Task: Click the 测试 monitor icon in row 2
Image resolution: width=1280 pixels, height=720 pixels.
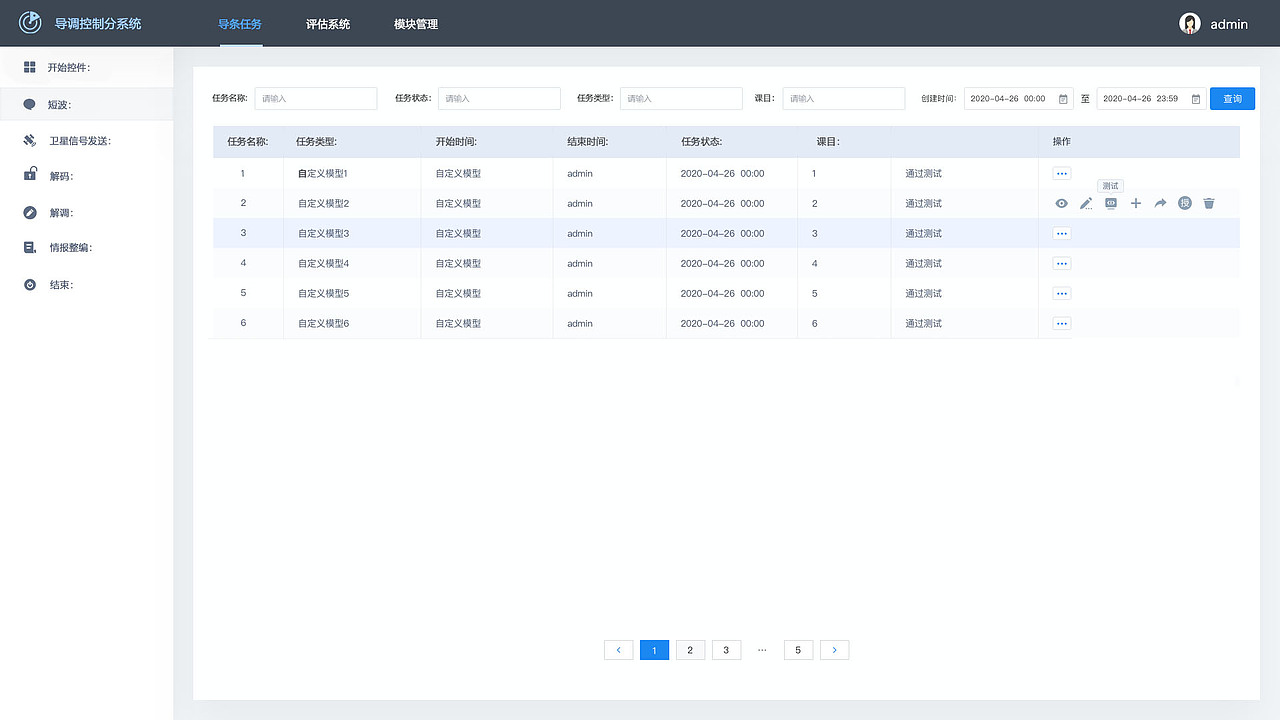Action: tap(1110, 203)
